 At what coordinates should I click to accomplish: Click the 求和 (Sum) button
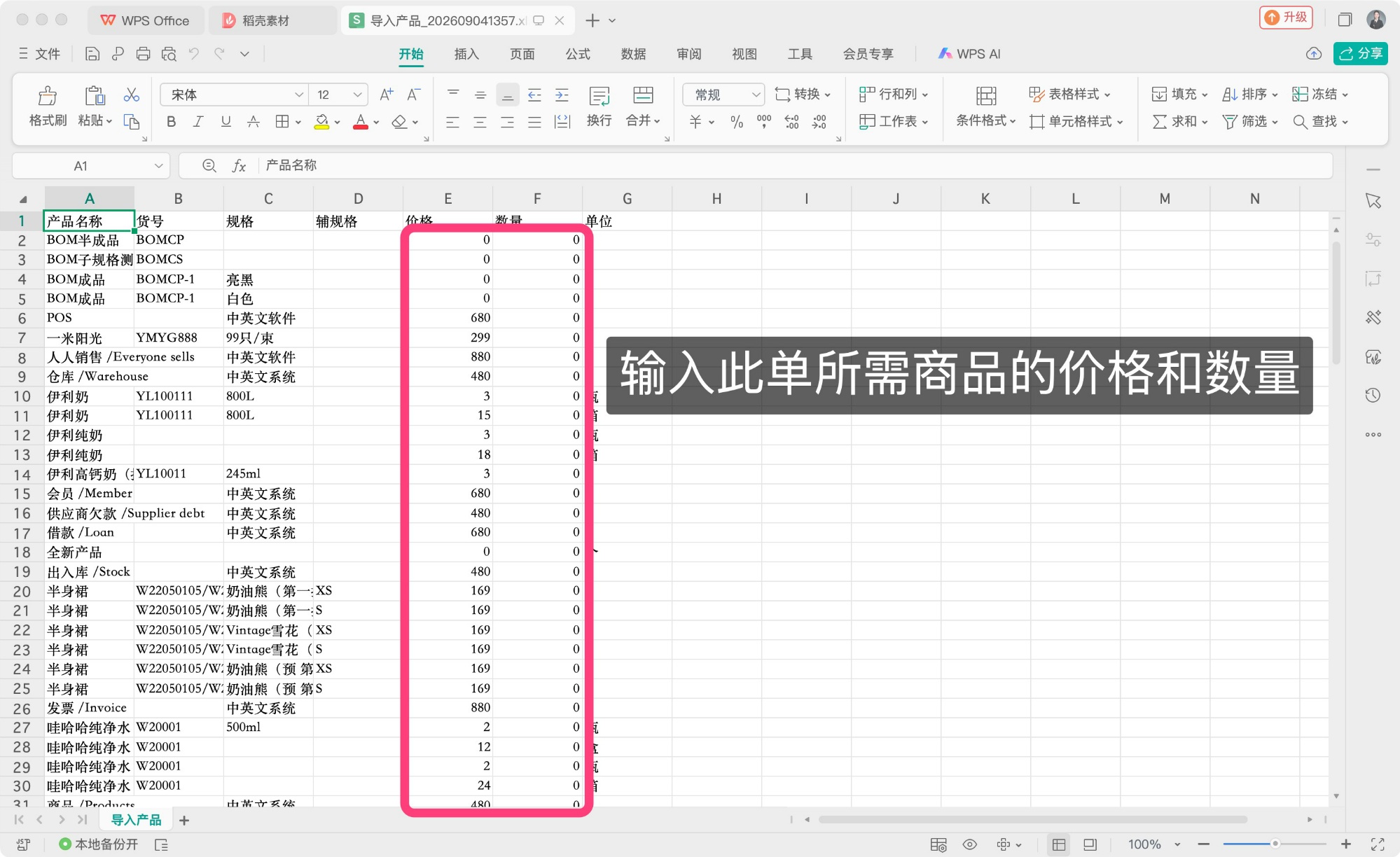click(x=1180, y=122)
